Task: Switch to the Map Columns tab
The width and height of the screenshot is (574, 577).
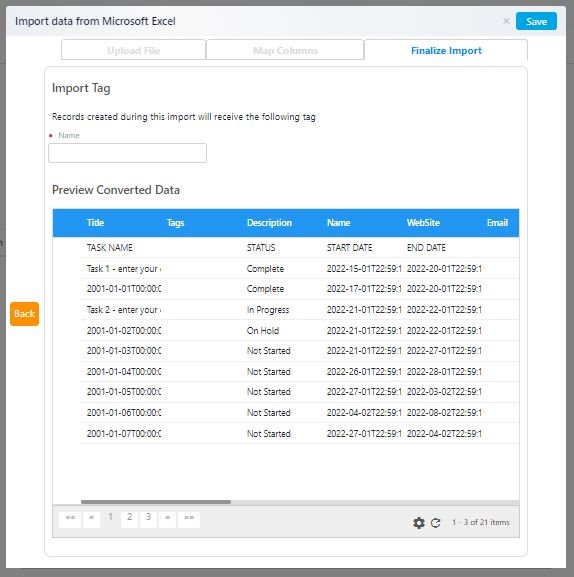Action: [285, 50]
